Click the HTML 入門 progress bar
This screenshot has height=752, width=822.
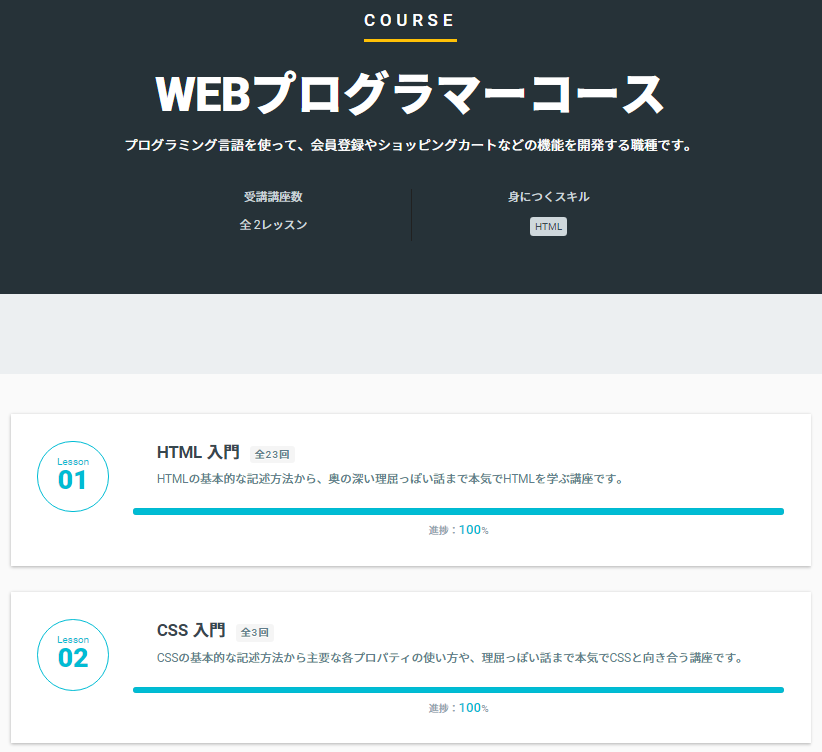pyautogui.click(x=458, y=511)
